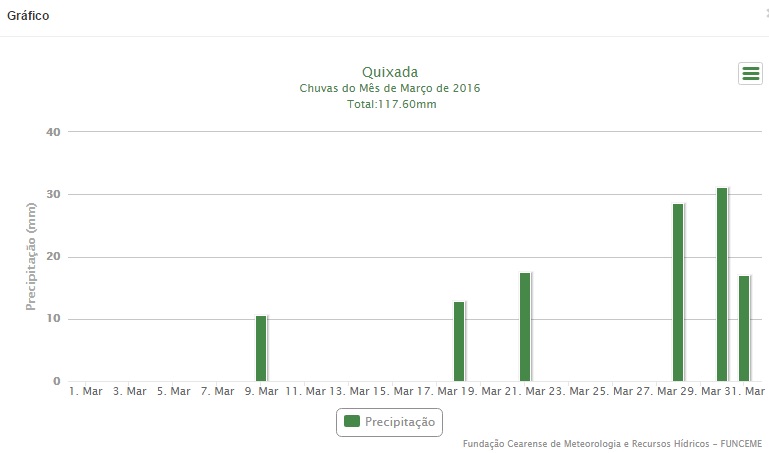Click the green Precipitação legend swatch

(x=352, y=422)
